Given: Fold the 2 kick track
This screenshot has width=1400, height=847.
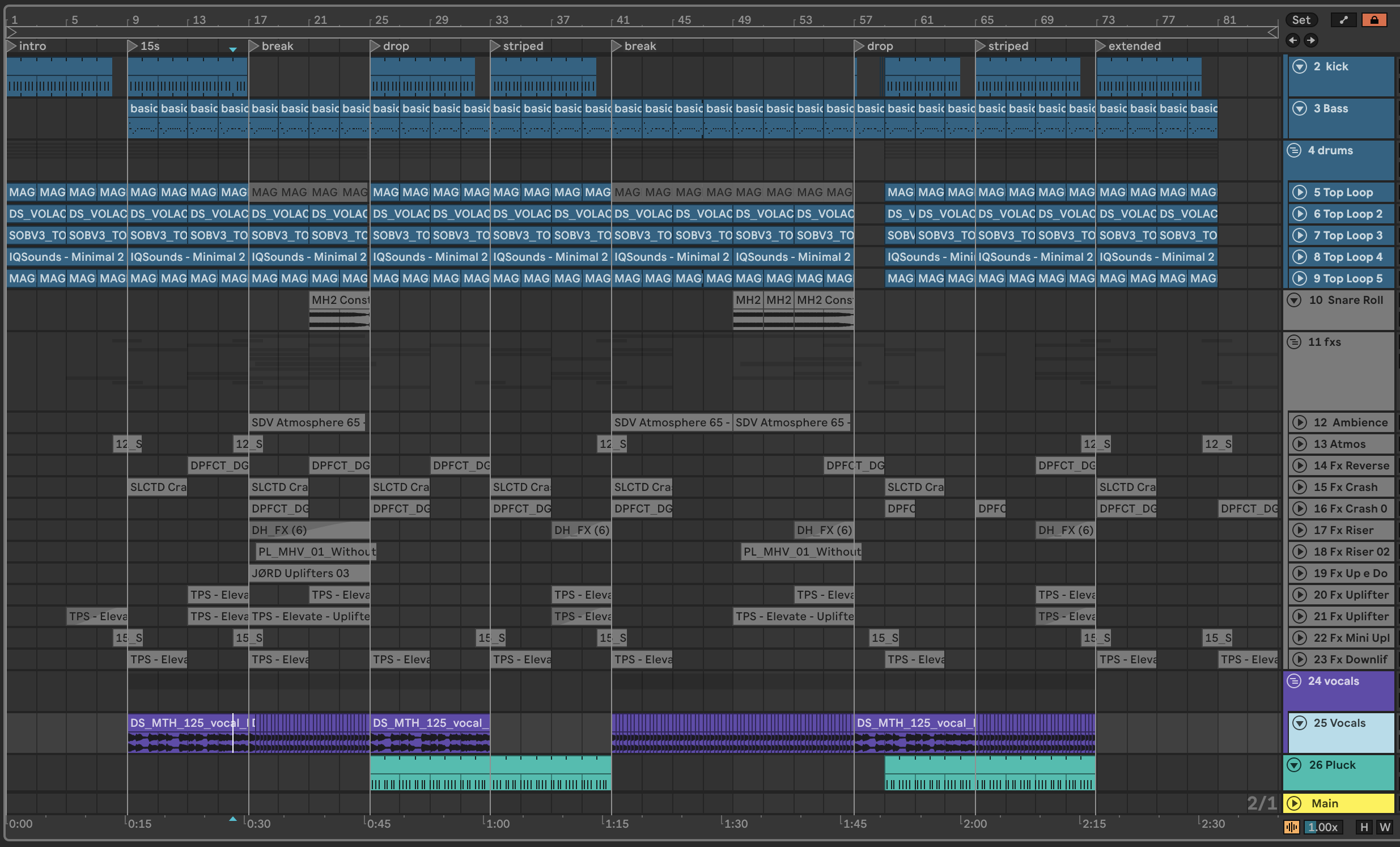Looking at the screenshot, I should 1300,66.
